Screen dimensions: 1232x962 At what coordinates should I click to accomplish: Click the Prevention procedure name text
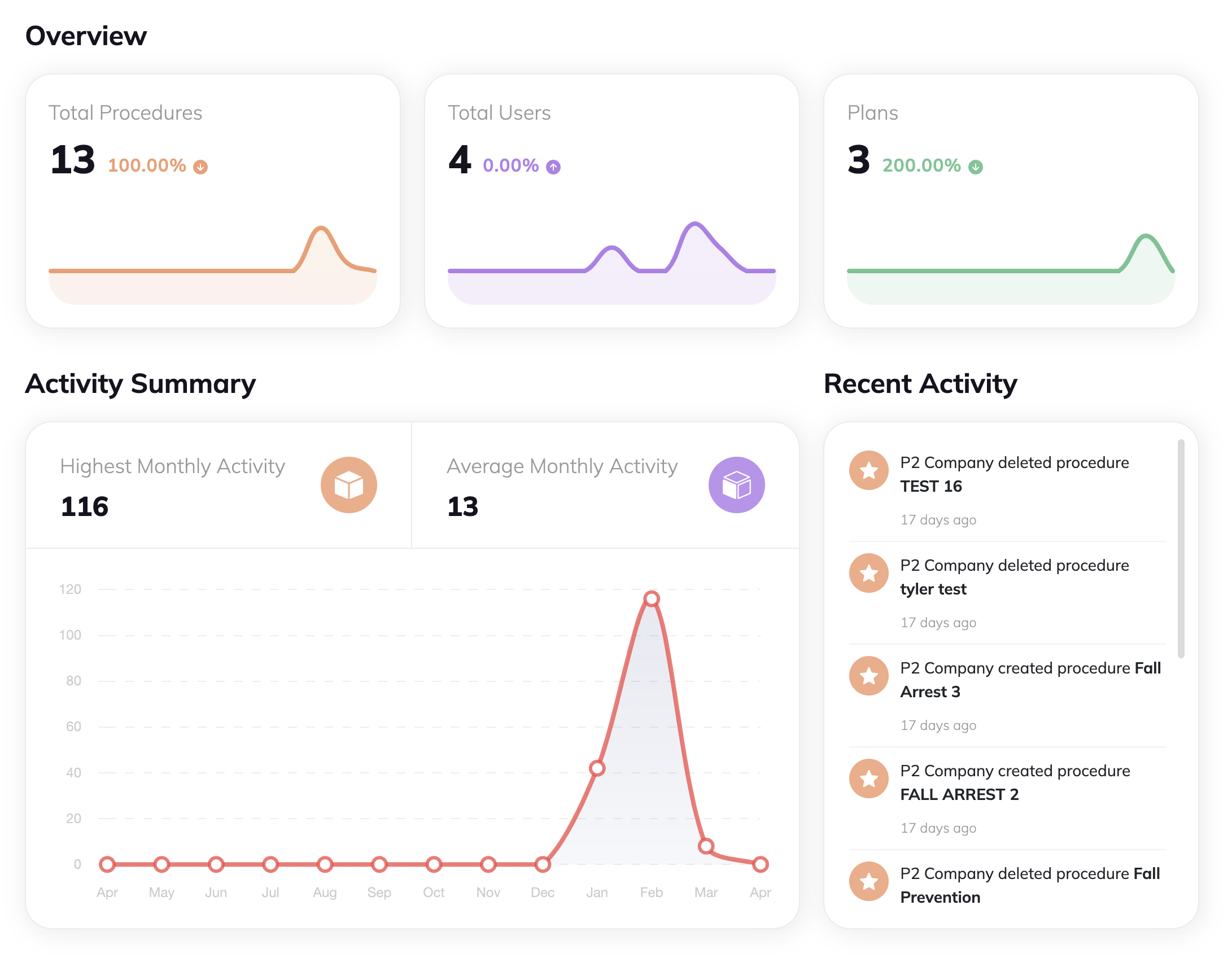[x=941, y=897]
